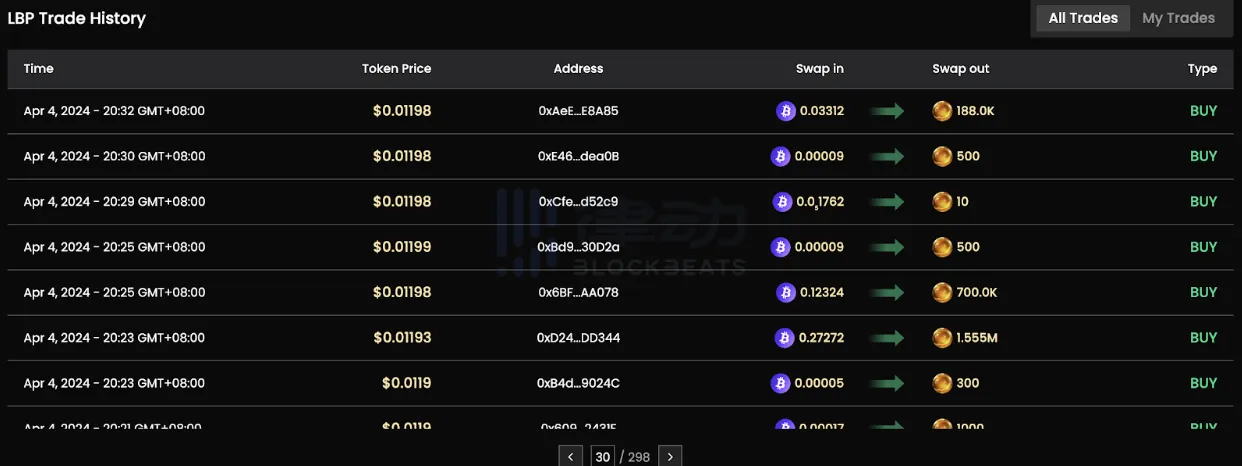Screen dimensions: 1242x466
Task: Click the Time column header
Action: point(39,69)
